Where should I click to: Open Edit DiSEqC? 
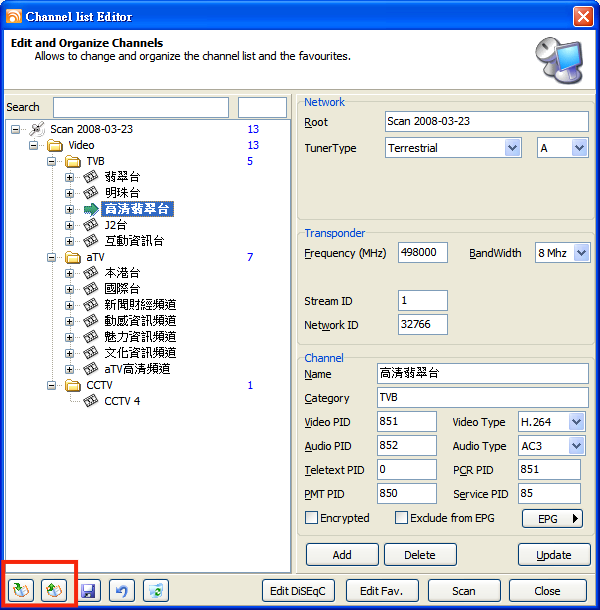(x=298, y=591)
